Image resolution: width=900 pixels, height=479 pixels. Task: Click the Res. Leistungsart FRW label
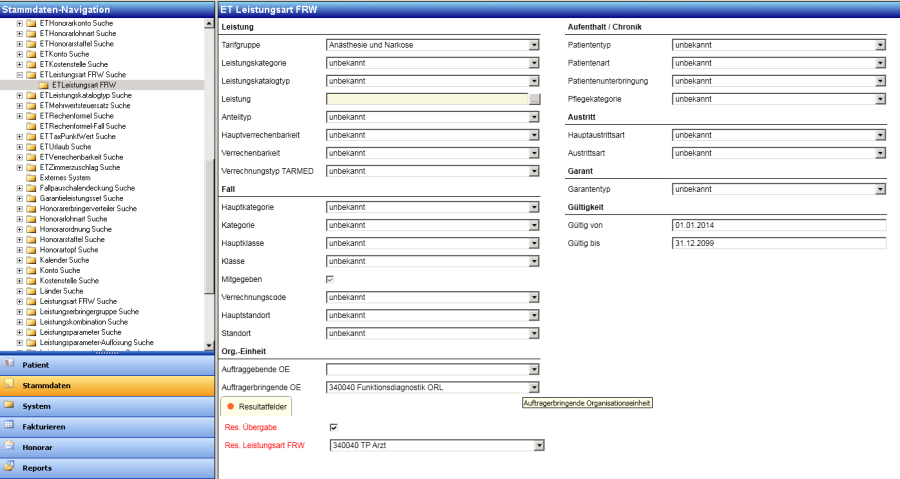tap(265, 445)
